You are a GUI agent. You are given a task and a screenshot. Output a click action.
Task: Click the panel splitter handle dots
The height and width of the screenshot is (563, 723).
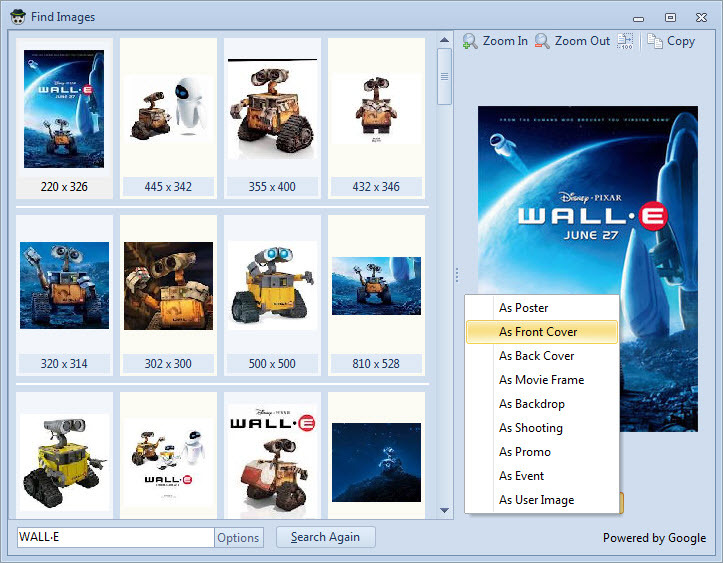(457, 275)
